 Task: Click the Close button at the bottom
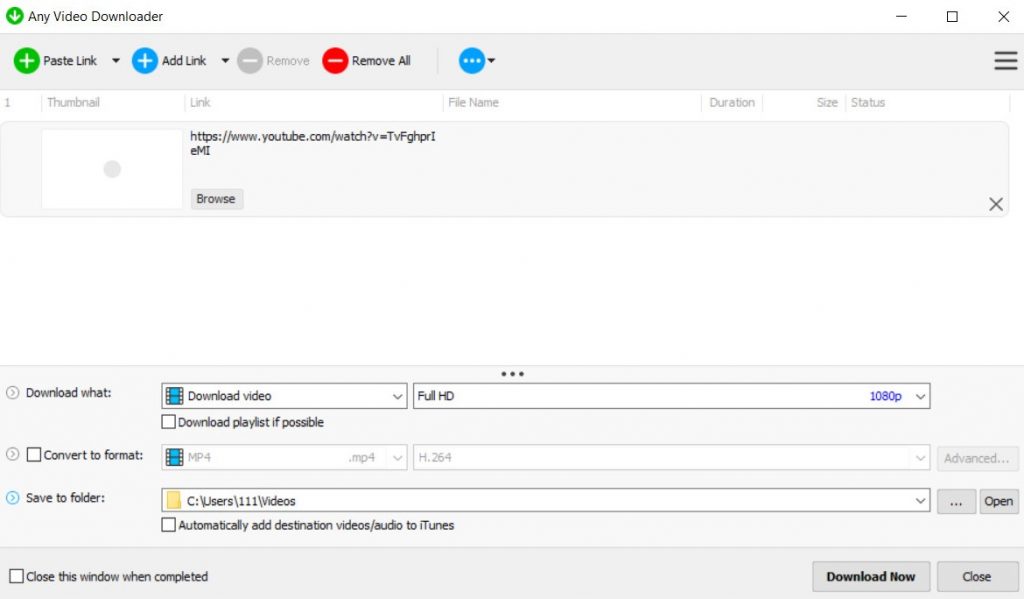(976, 577)
